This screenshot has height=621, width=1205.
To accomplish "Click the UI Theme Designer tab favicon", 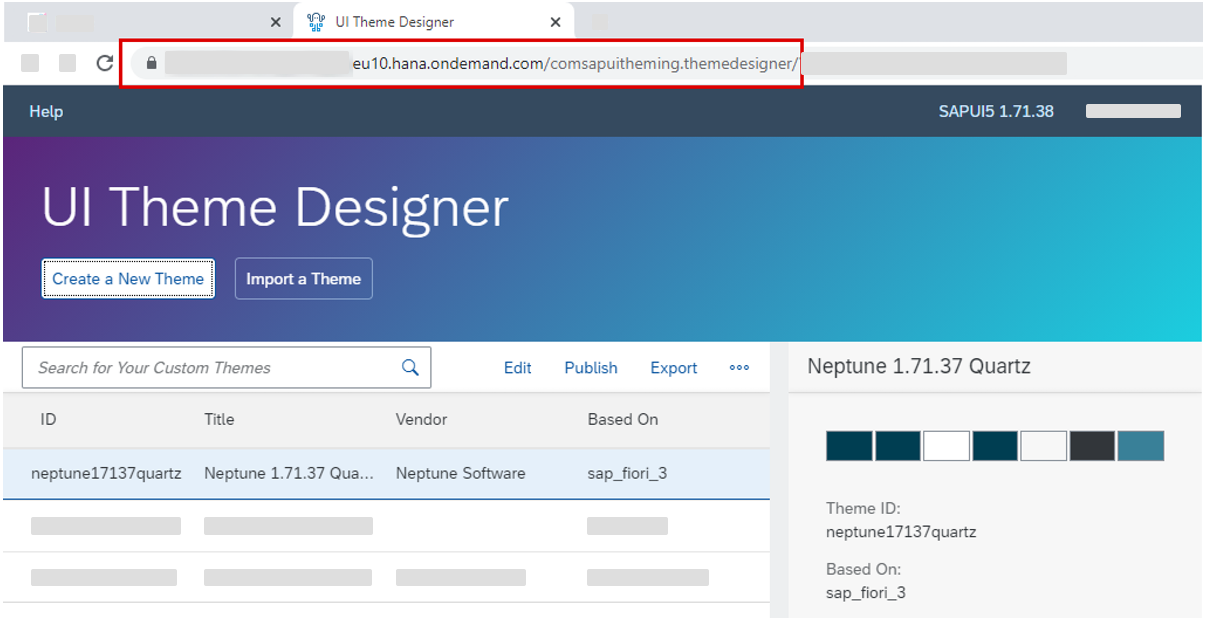I will (x=315, y=21).
